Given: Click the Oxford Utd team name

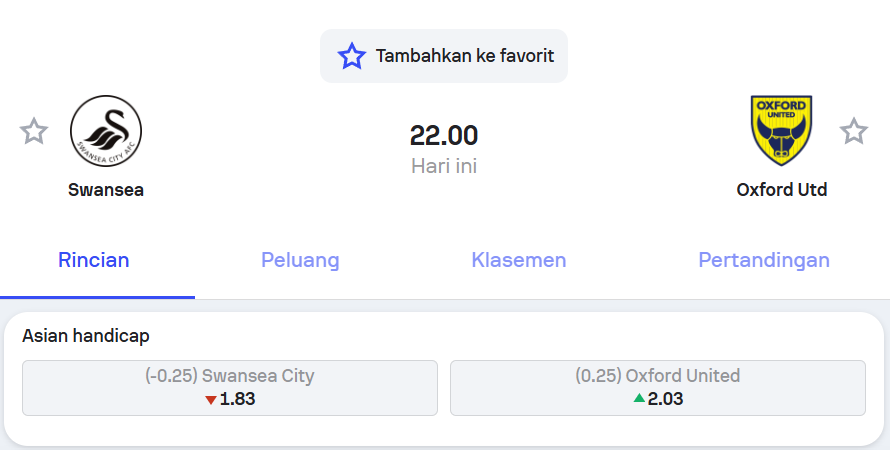Looking at the screenshot, I should (782, 190).
